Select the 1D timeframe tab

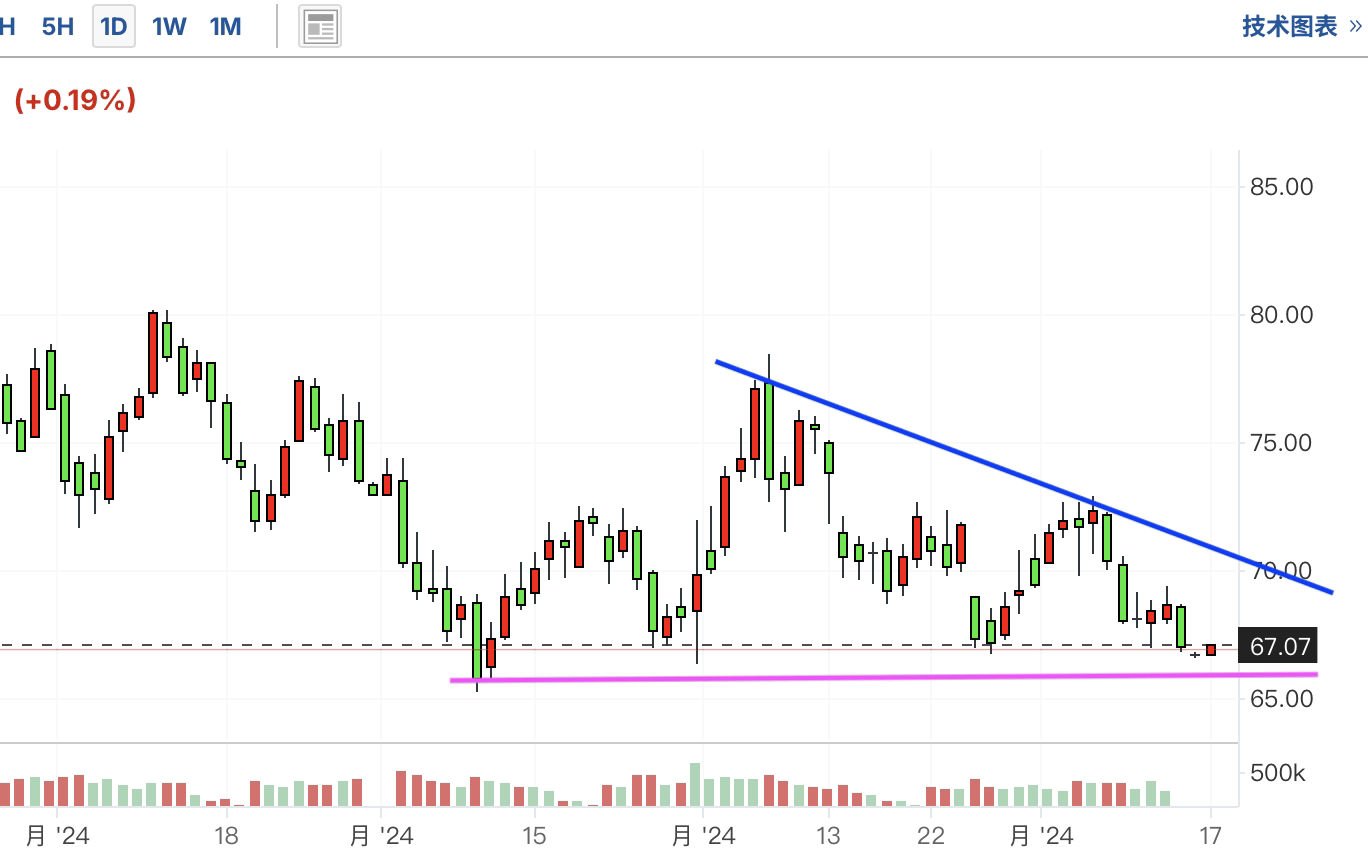114,27
